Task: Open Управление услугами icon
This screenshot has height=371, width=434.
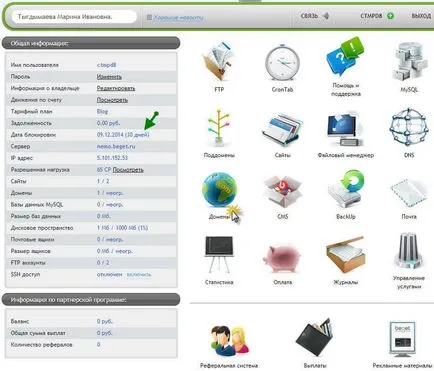Action: tap(408, 252)
